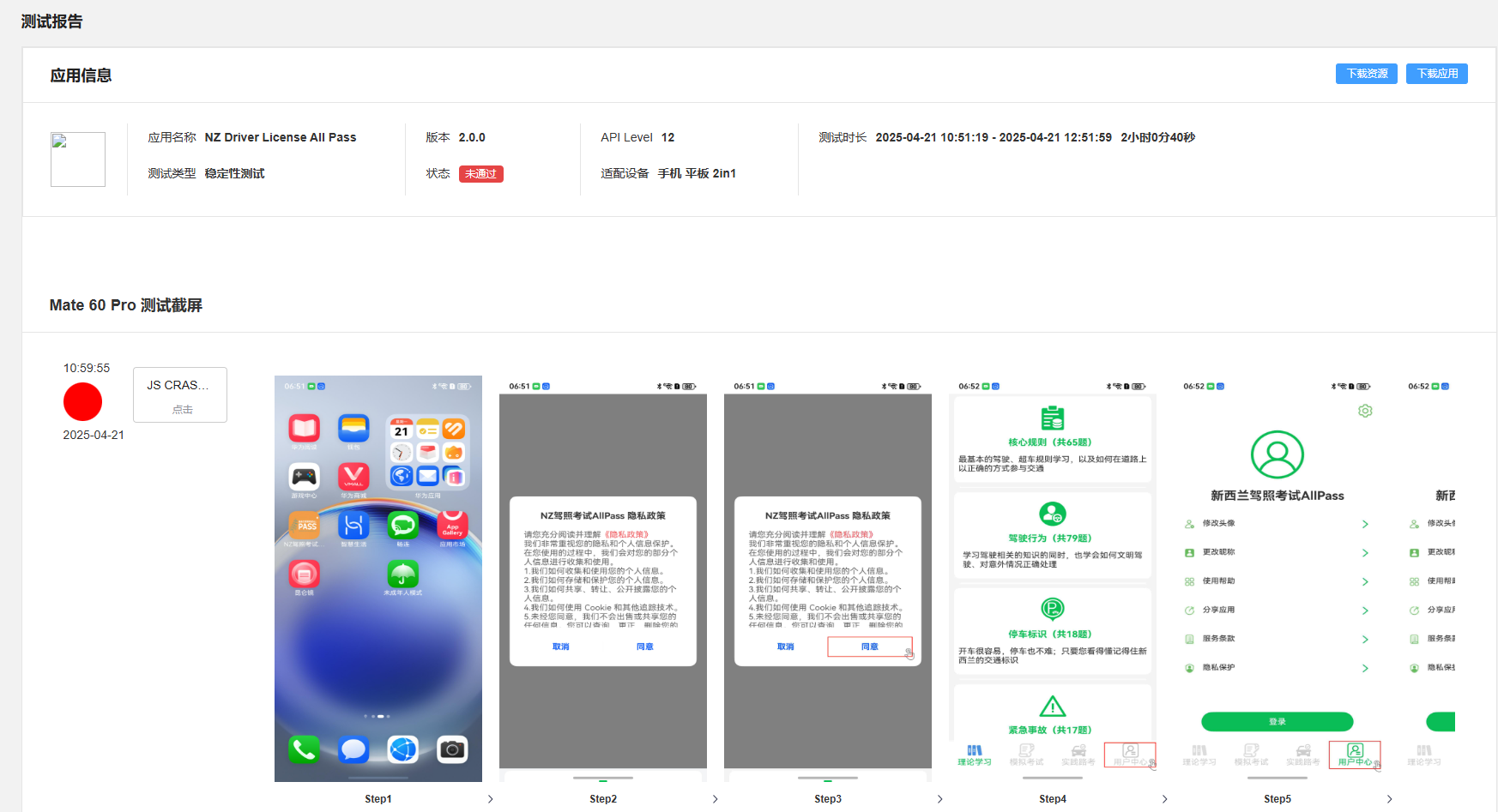Select the 理论学习 tab in Step4
Screen dimensions: 1498x812
point(975,755)
